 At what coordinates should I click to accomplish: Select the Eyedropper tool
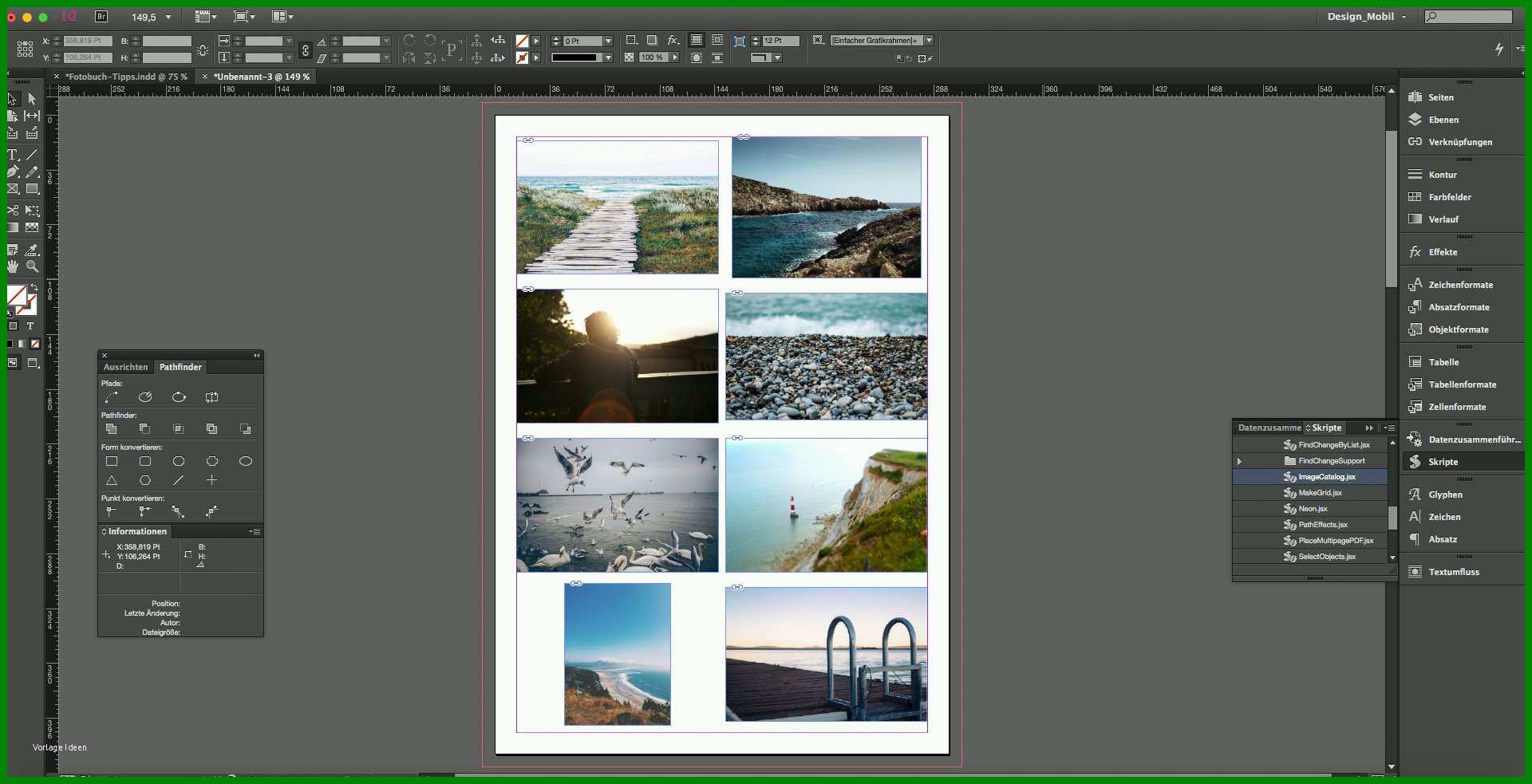click(x=32, y=250)
